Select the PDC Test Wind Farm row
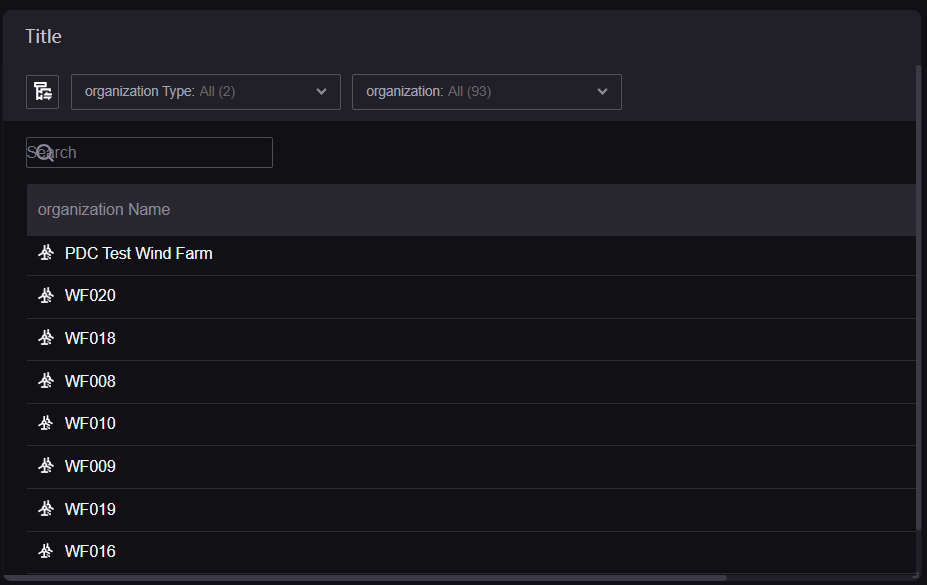This screenshot has width=927, height=585. click(471, 254)
